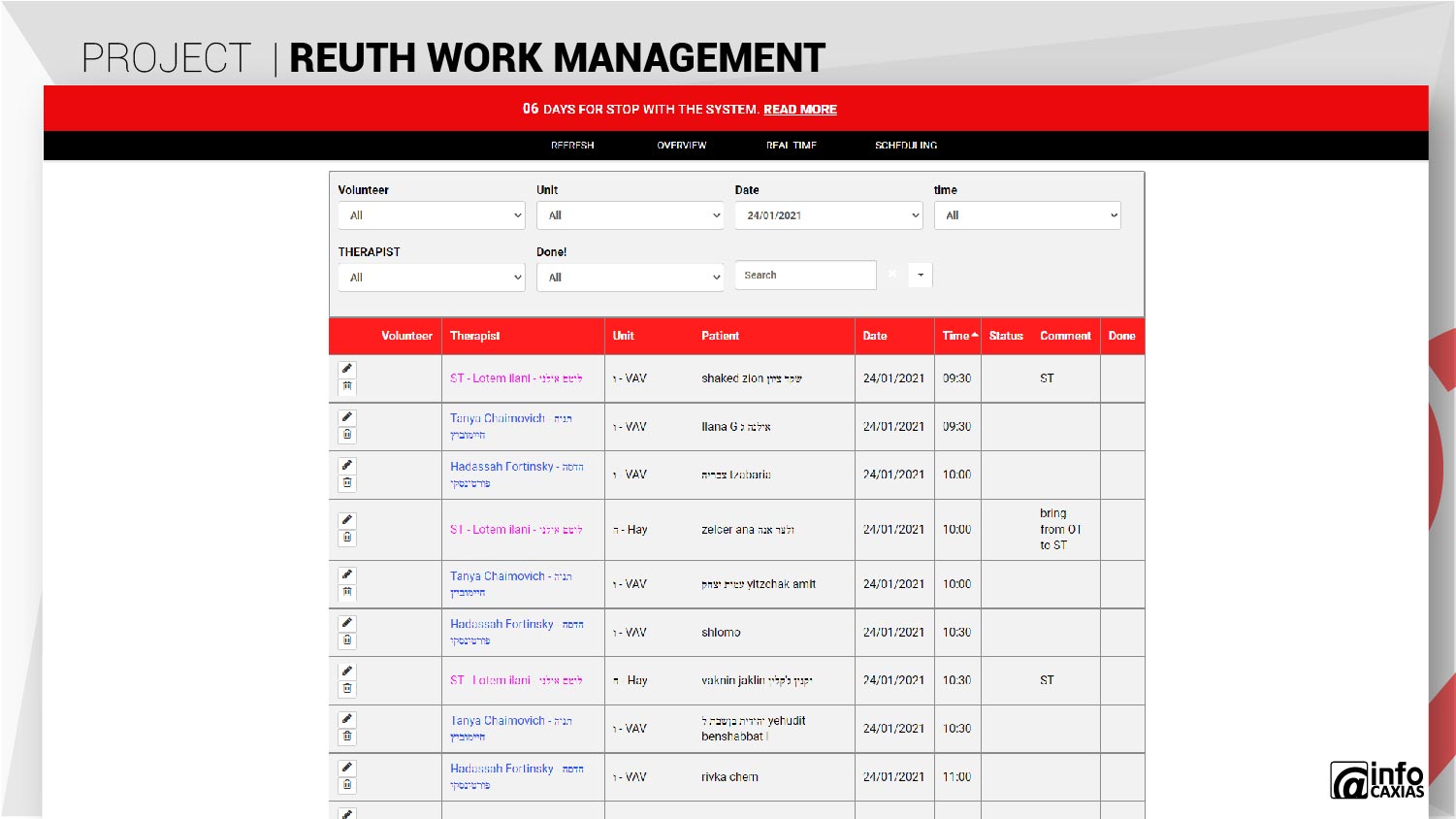1456x819 pixels.
Task: Open the Overview menu item
Action: point(681,146)
